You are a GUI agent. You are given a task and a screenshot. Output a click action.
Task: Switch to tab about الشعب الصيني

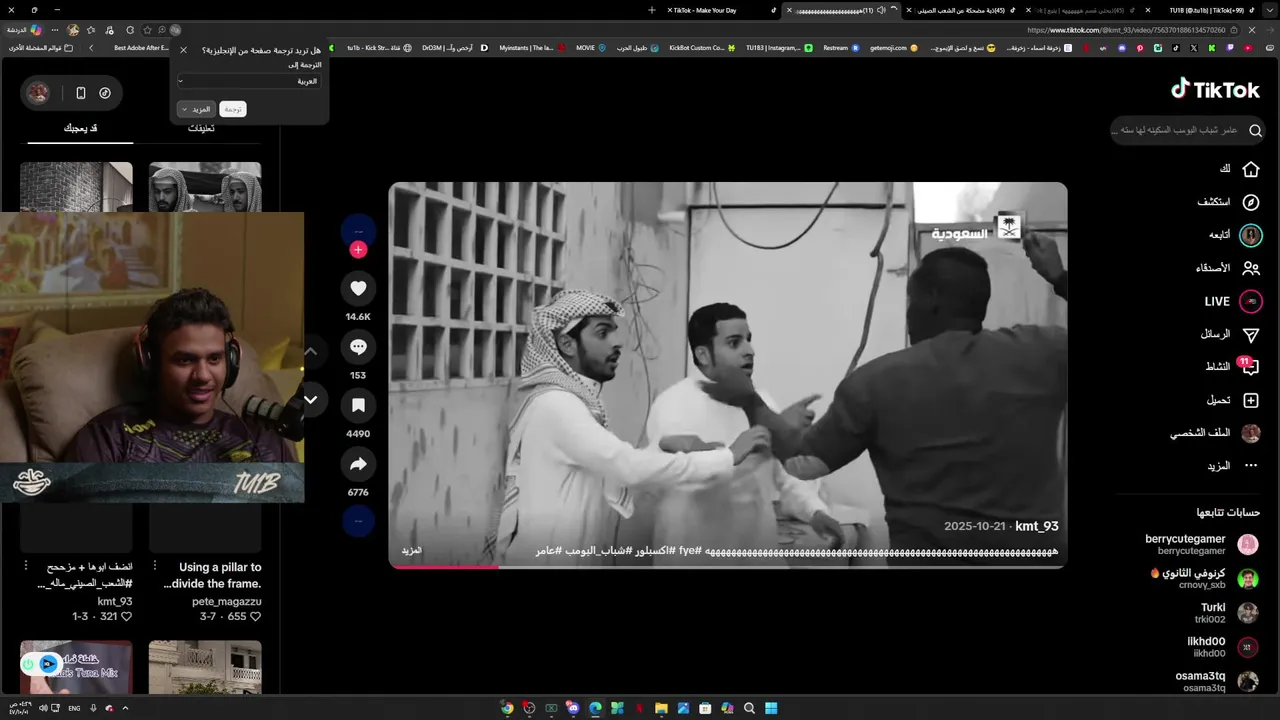(961, 10)
